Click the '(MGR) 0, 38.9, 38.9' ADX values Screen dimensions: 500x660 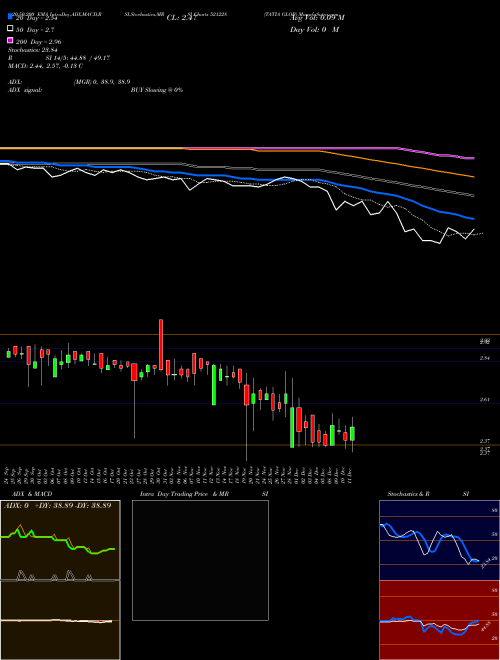coord(102,82)
